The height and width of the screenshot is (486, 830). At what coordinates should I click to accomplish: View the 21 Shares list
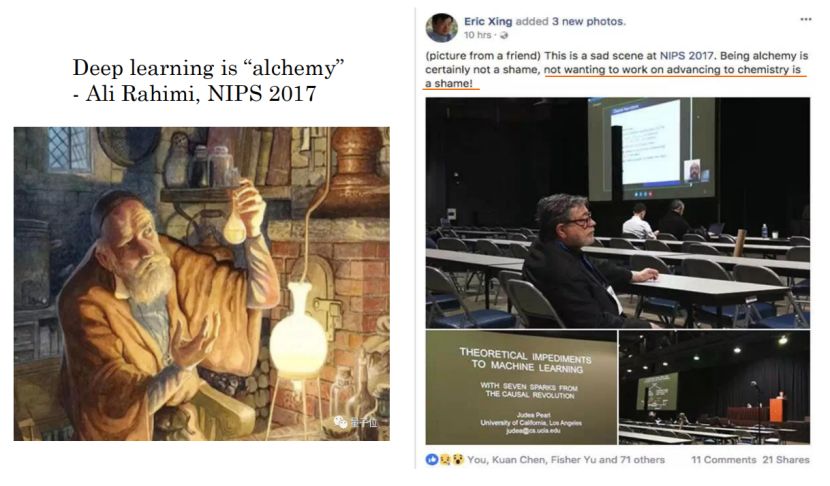[786, 460]
